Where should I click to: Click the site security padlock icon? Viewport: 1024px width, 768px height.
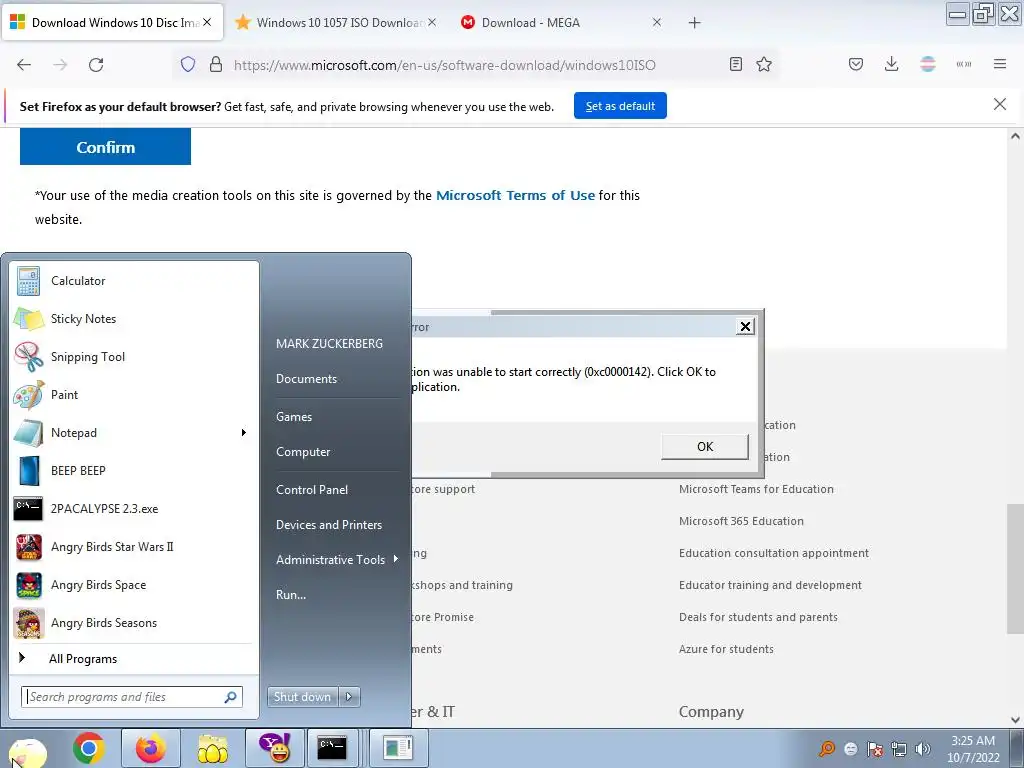[x=216, y=65]
